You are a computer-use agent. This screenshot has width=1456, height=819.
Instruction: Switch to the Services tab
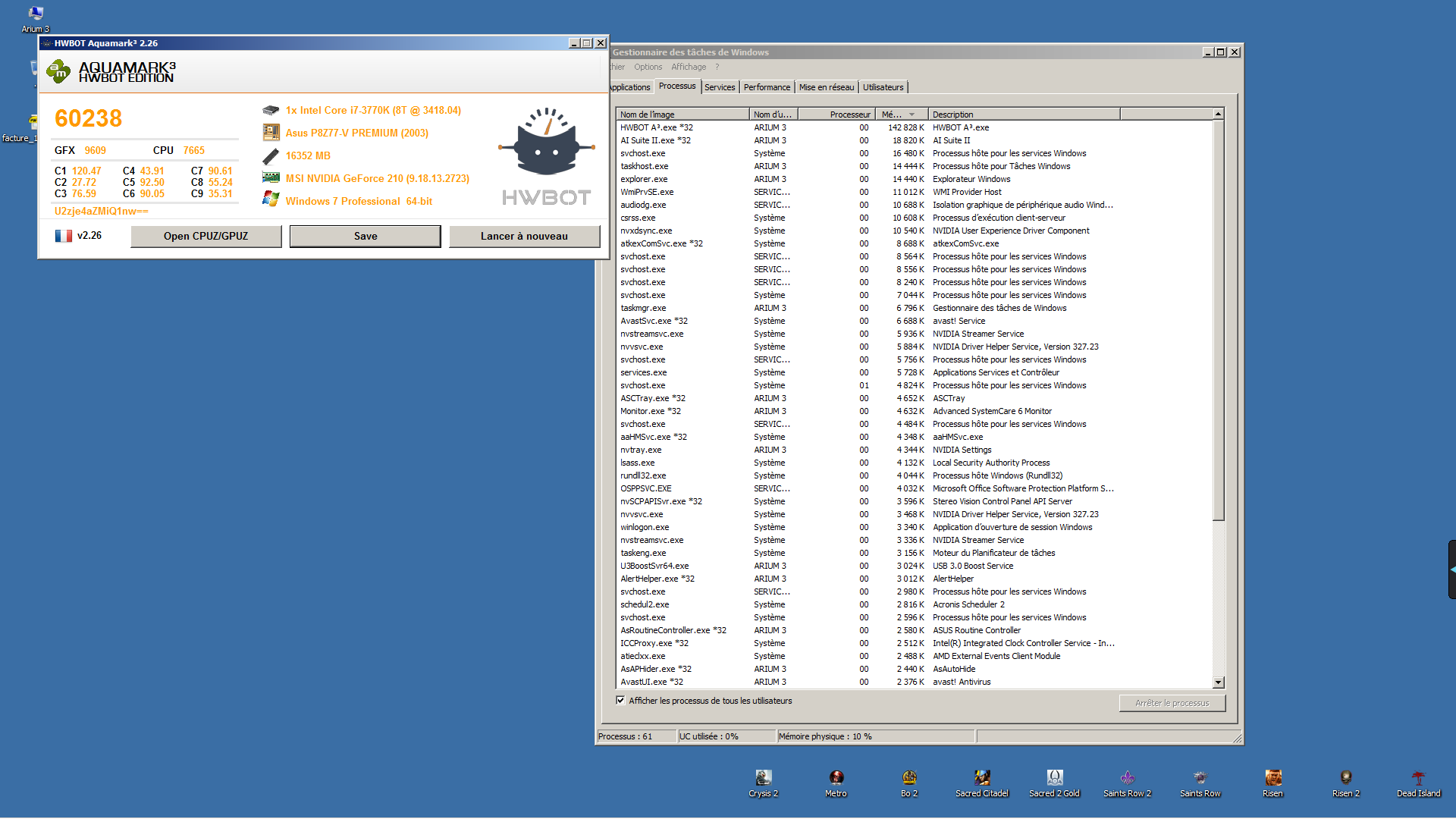click(x=720, y=87)
